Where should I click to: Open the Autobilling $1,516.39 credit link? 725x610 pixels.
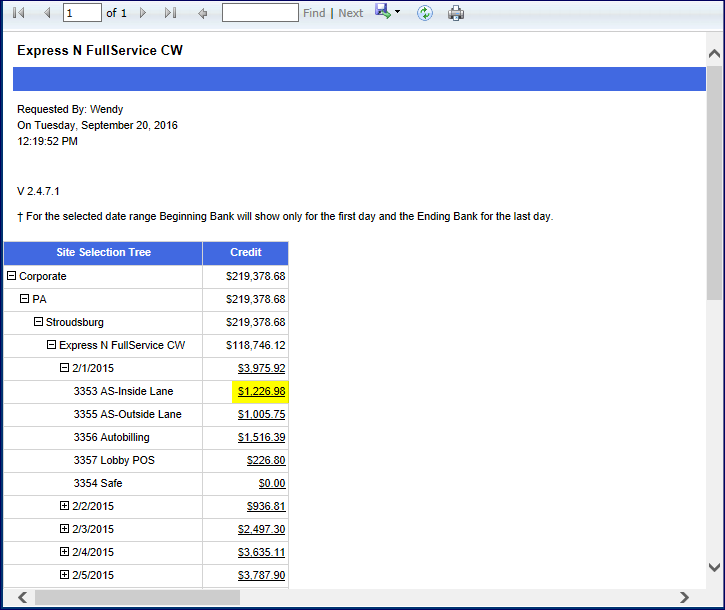coord(261,437)
